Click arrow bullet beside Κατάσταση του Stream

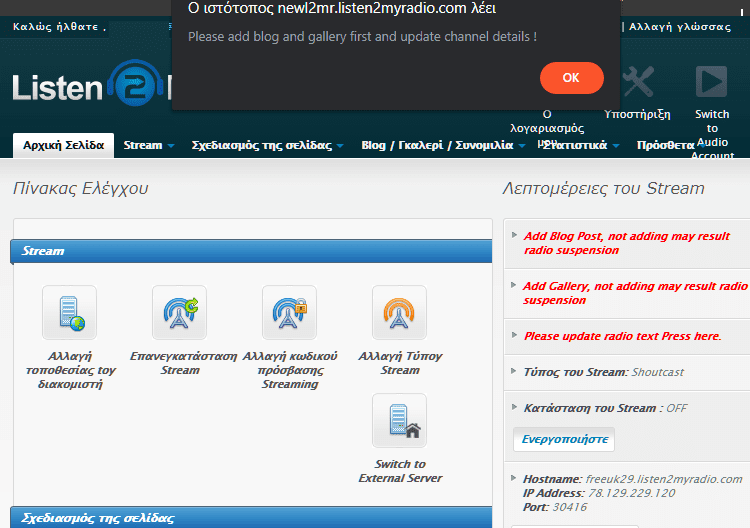click(x=514, y=407)
